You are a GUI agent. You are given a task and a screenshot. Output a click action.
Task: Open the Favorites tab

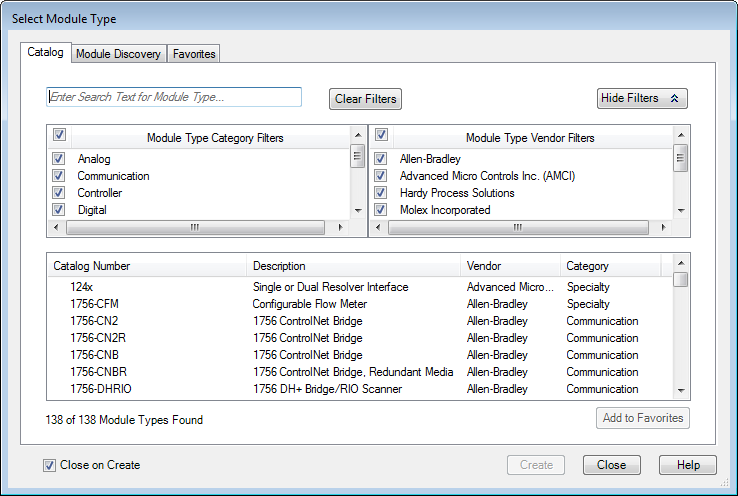pyautogui.click(x=193, y=54)
